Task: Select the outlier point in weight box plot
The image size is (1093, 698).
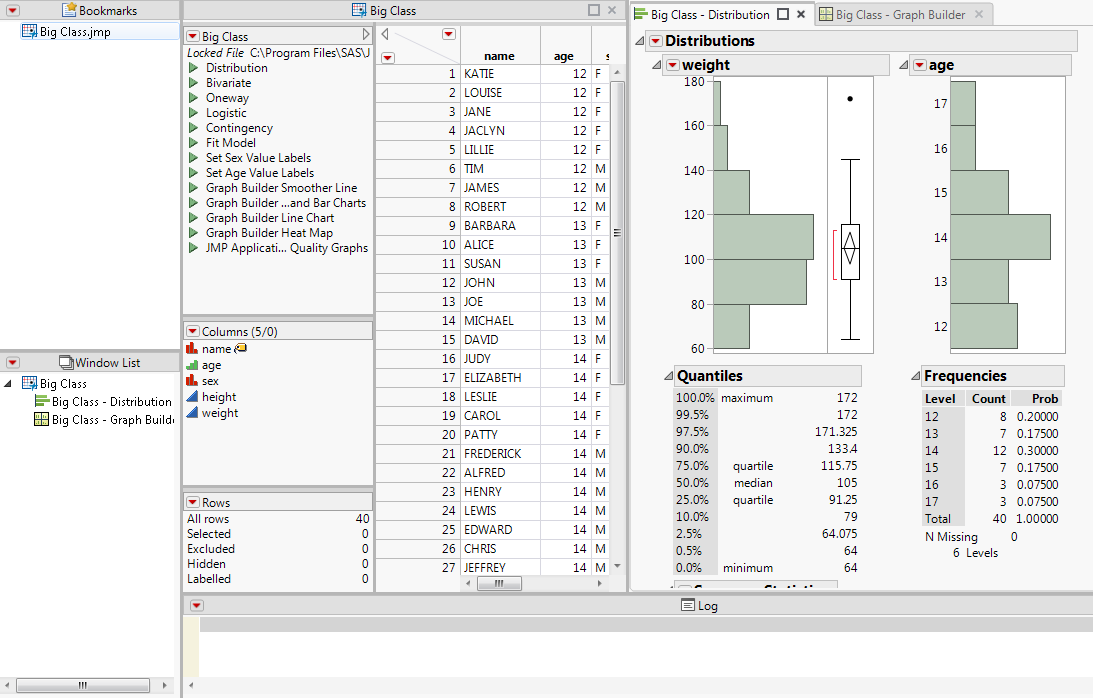Action: click(850, 99)
